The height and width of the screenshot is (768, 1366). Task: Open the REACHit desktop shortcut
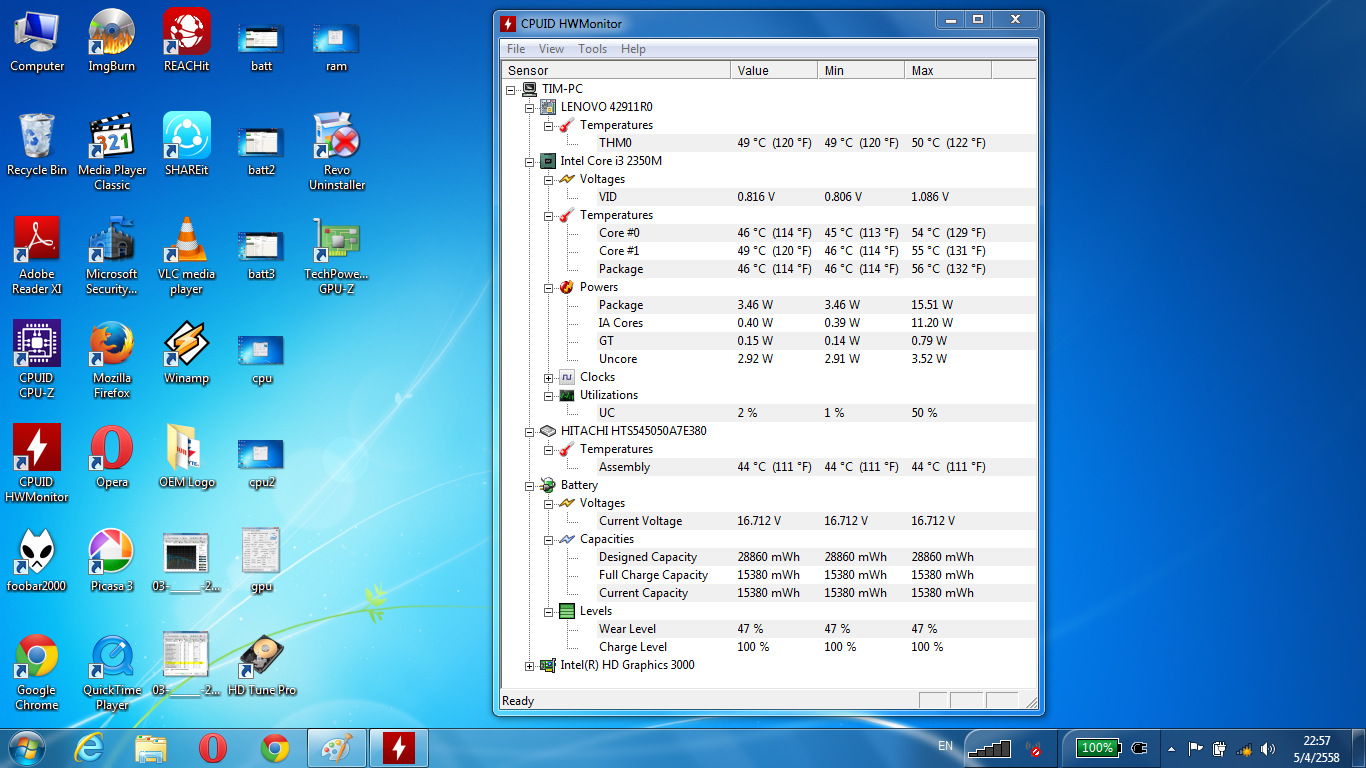[x=186, y=40]
